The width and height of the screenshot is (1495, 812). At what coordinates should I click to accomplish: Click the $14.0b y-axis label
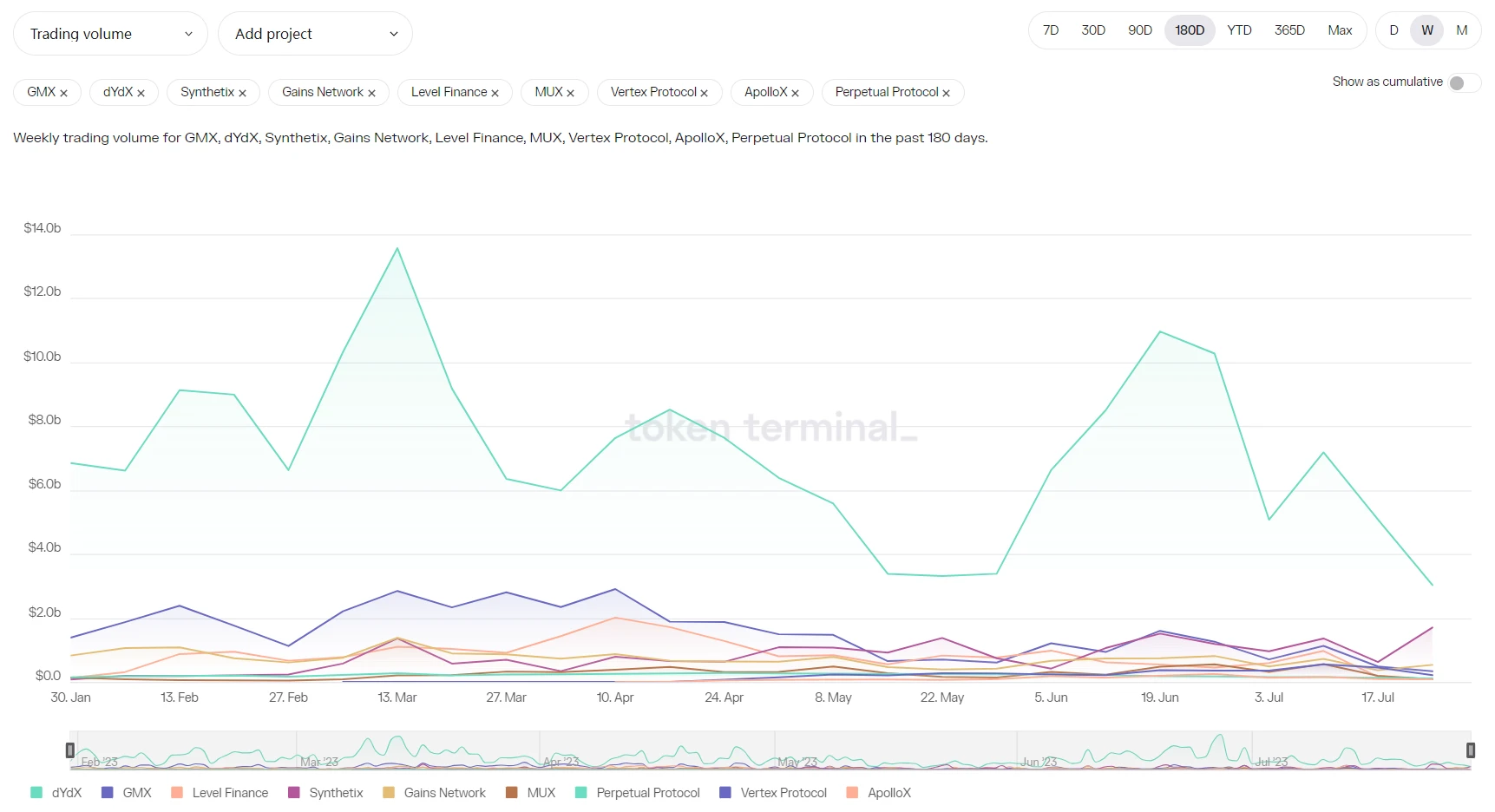pyautogui.click(x=43, y=228)
